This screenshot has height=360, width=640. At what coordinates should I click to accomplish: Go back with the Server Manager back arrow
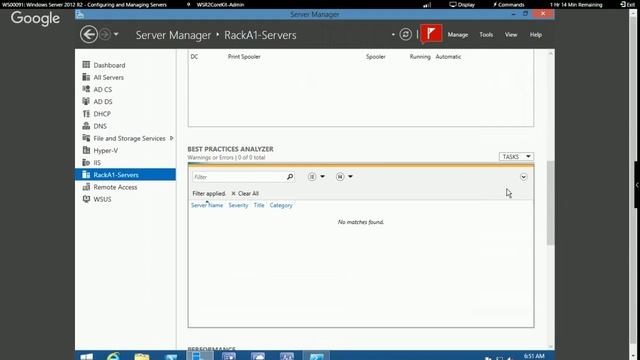[89, 34]
